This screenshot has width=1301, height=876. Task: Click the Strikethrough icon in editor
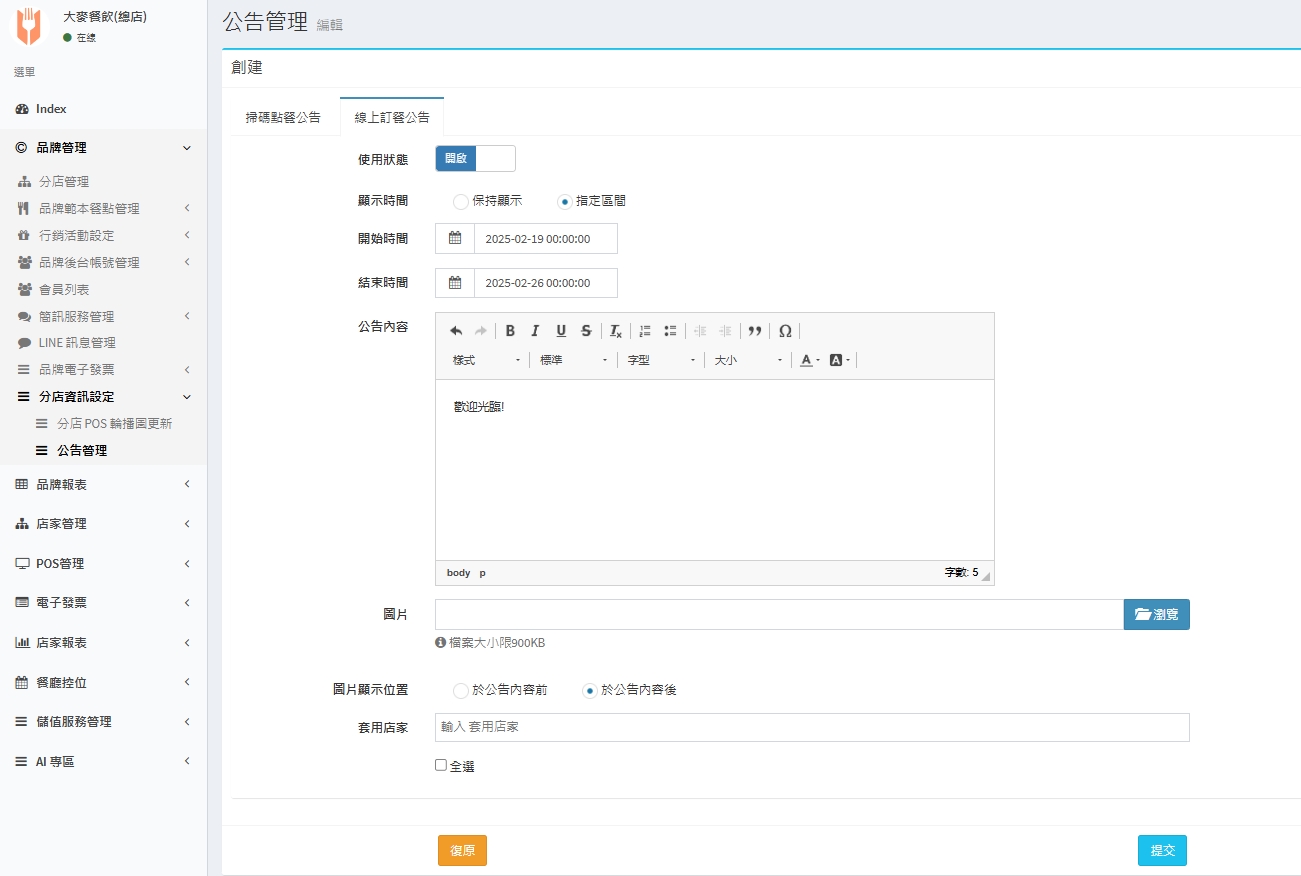coord(586,331)
